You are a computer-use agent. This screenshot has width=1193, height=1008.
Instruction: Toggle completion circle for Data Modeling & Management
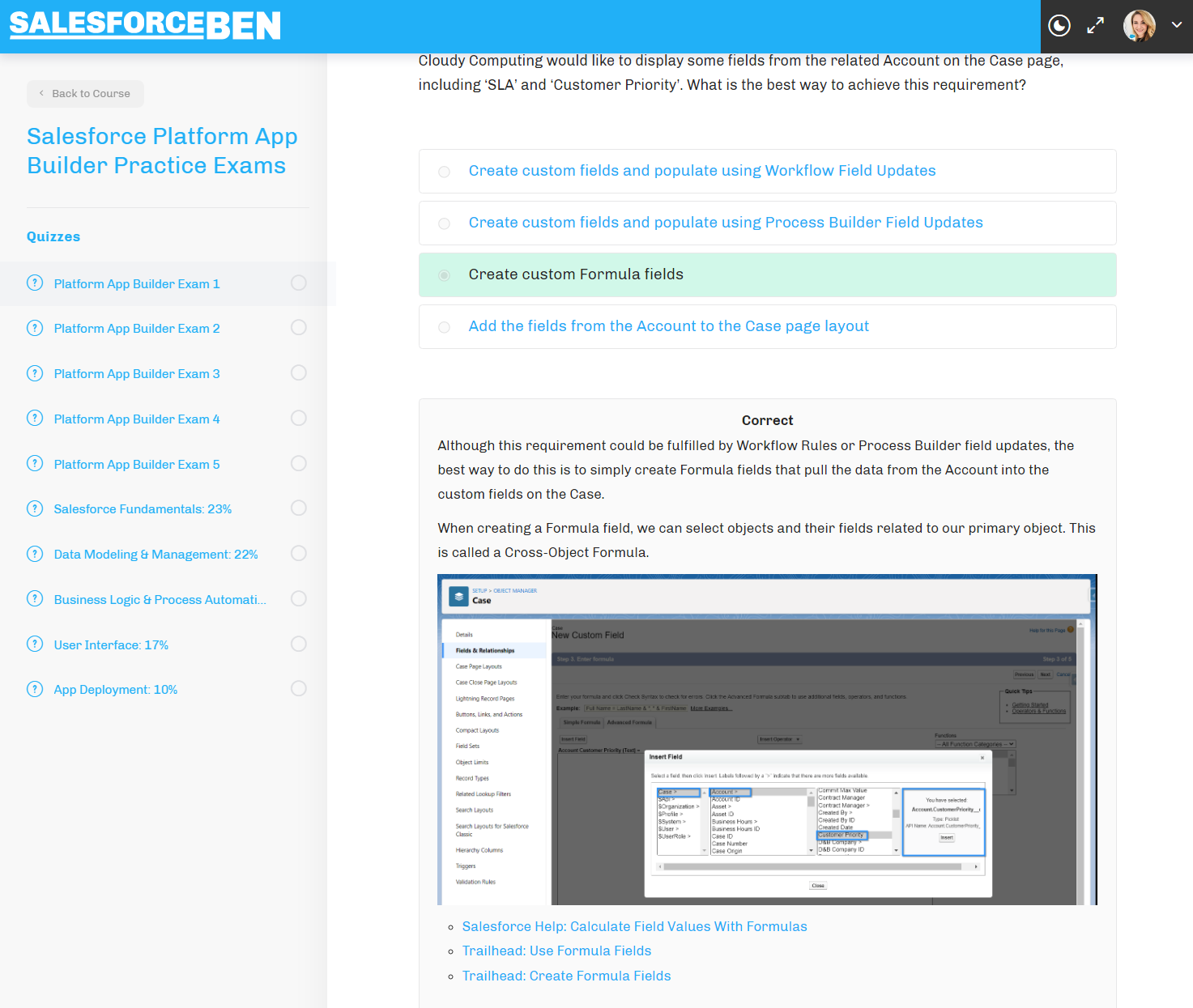[x=299, y=553]
